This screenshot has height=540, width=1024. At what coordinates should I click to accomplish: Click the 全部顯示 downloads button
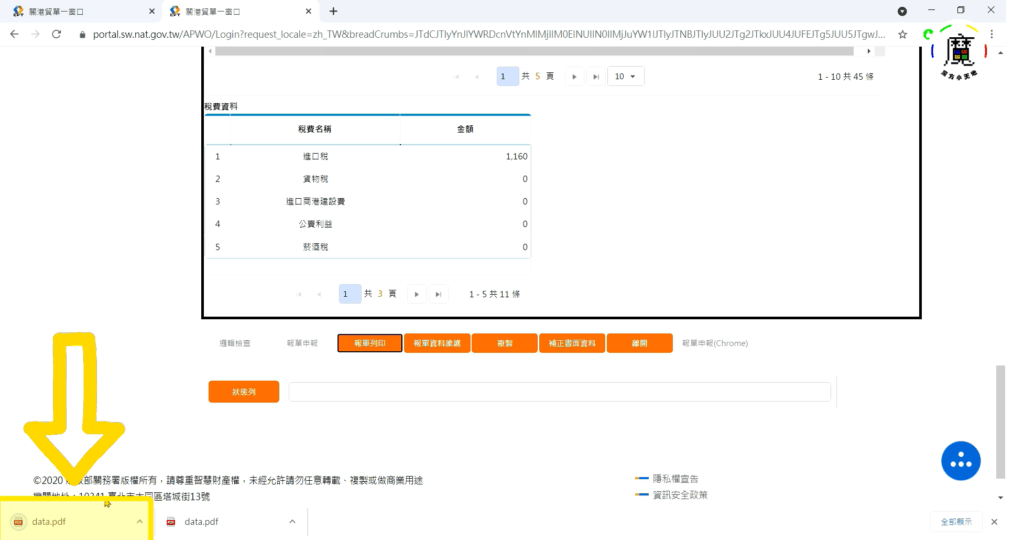(x=956, y=522)
